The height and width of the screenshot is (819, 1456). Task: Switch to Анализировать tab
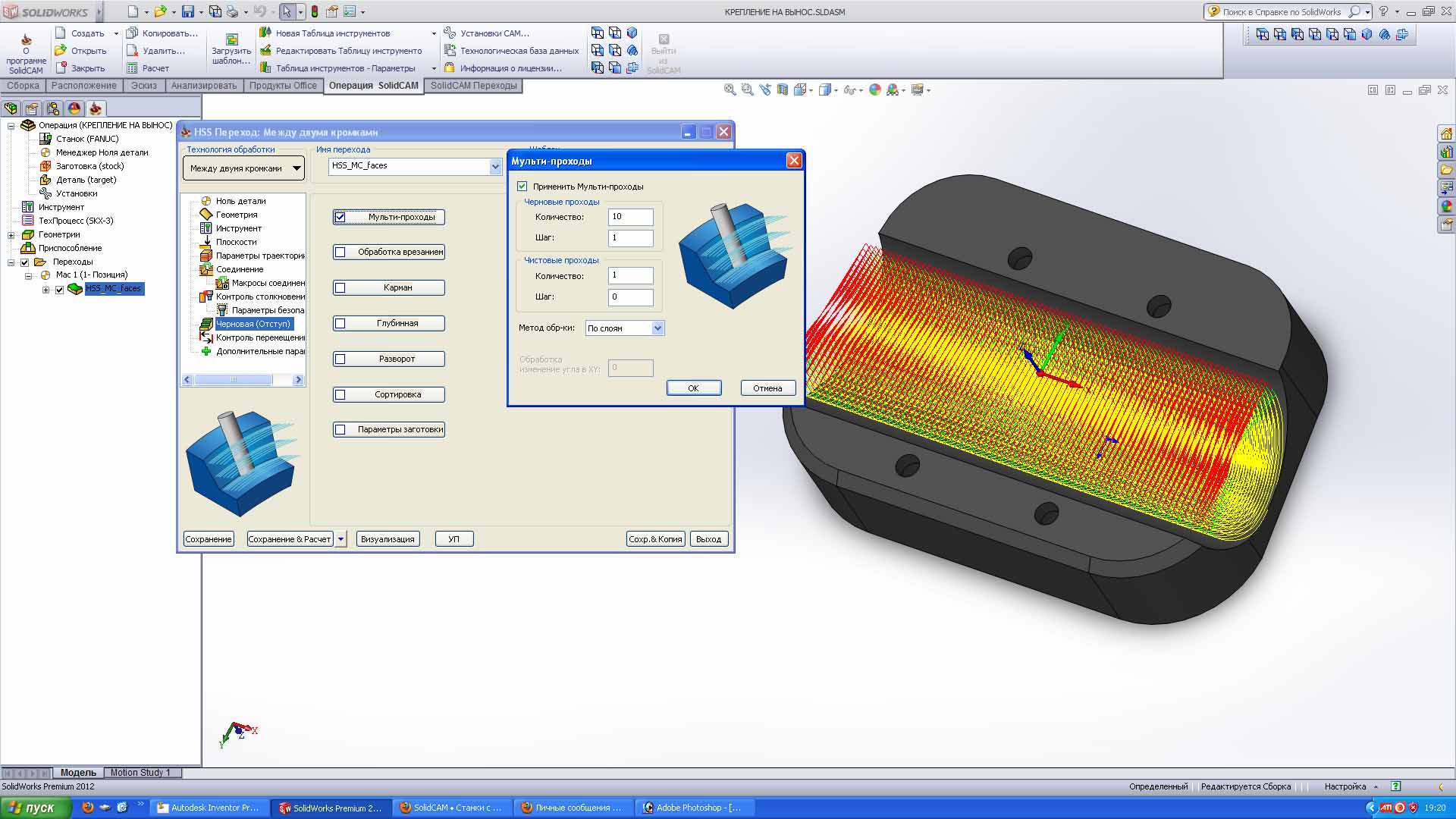(203, 86)
